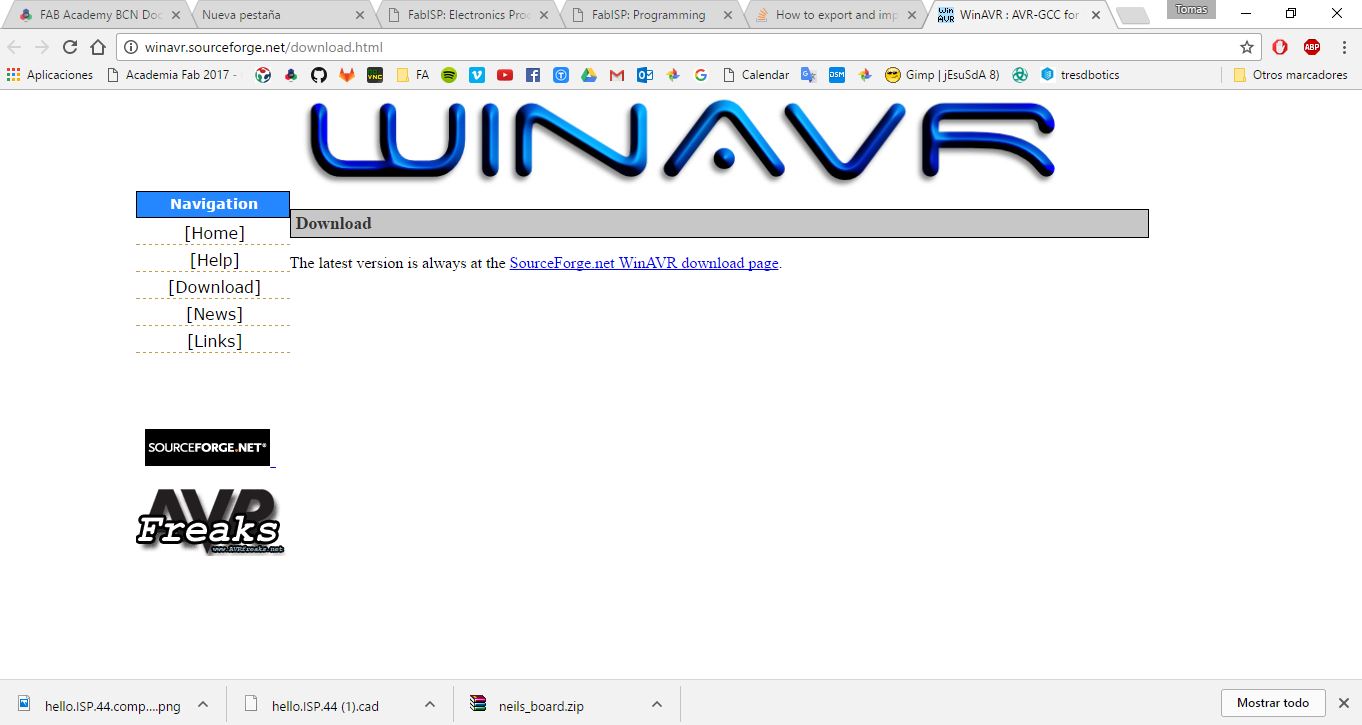Go to [Links] in navigation

(x=214, y=341)
